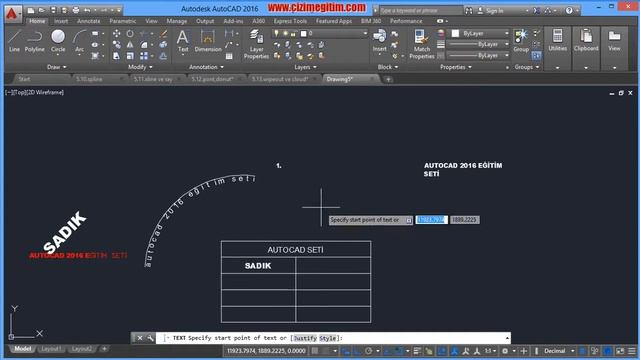The height and width of the screenshot is (360, 640).
Task: Click the Copy tool in Modify
Action: pos(116,44)
